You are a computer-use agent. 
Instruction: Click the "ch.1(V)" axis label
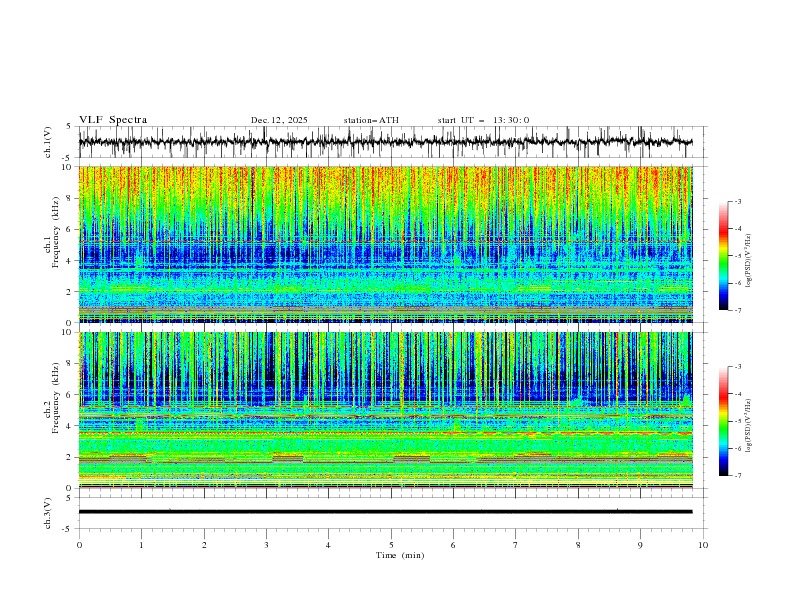(48, 142)
